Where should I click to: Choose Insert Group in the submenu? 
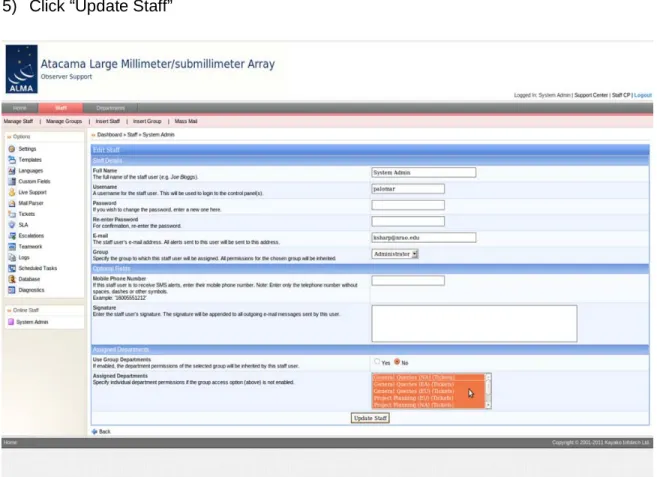pyautogui.click(x=147, y=121)
